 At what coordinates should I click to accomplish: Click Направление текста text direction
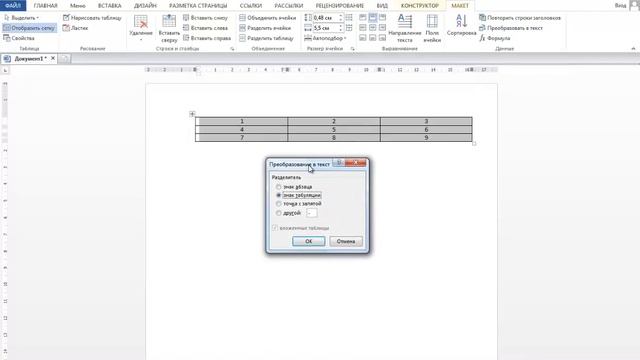pos(404,28)
